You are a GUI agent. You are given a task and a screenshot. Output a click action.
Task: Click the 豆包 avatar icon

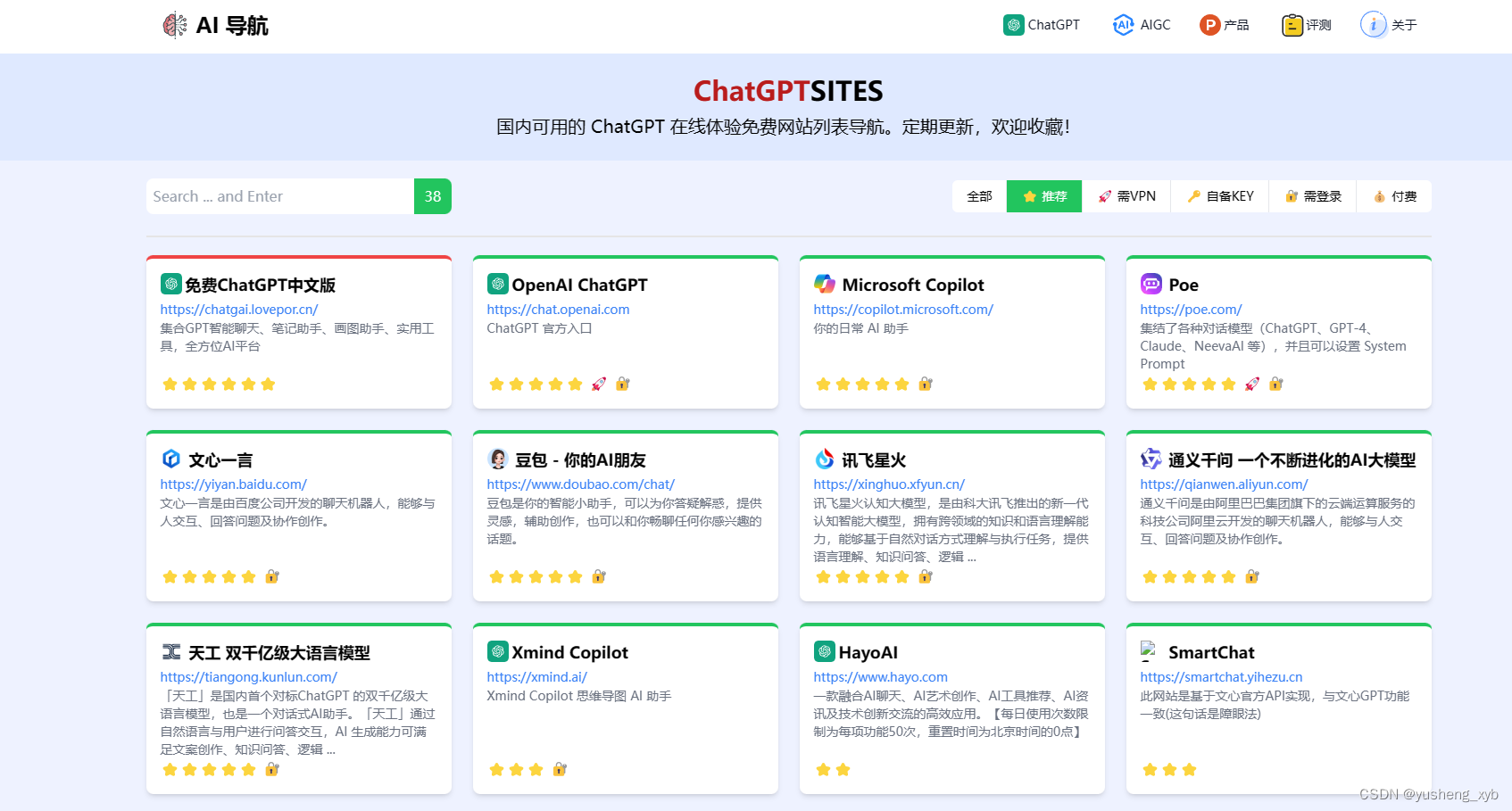497,459
